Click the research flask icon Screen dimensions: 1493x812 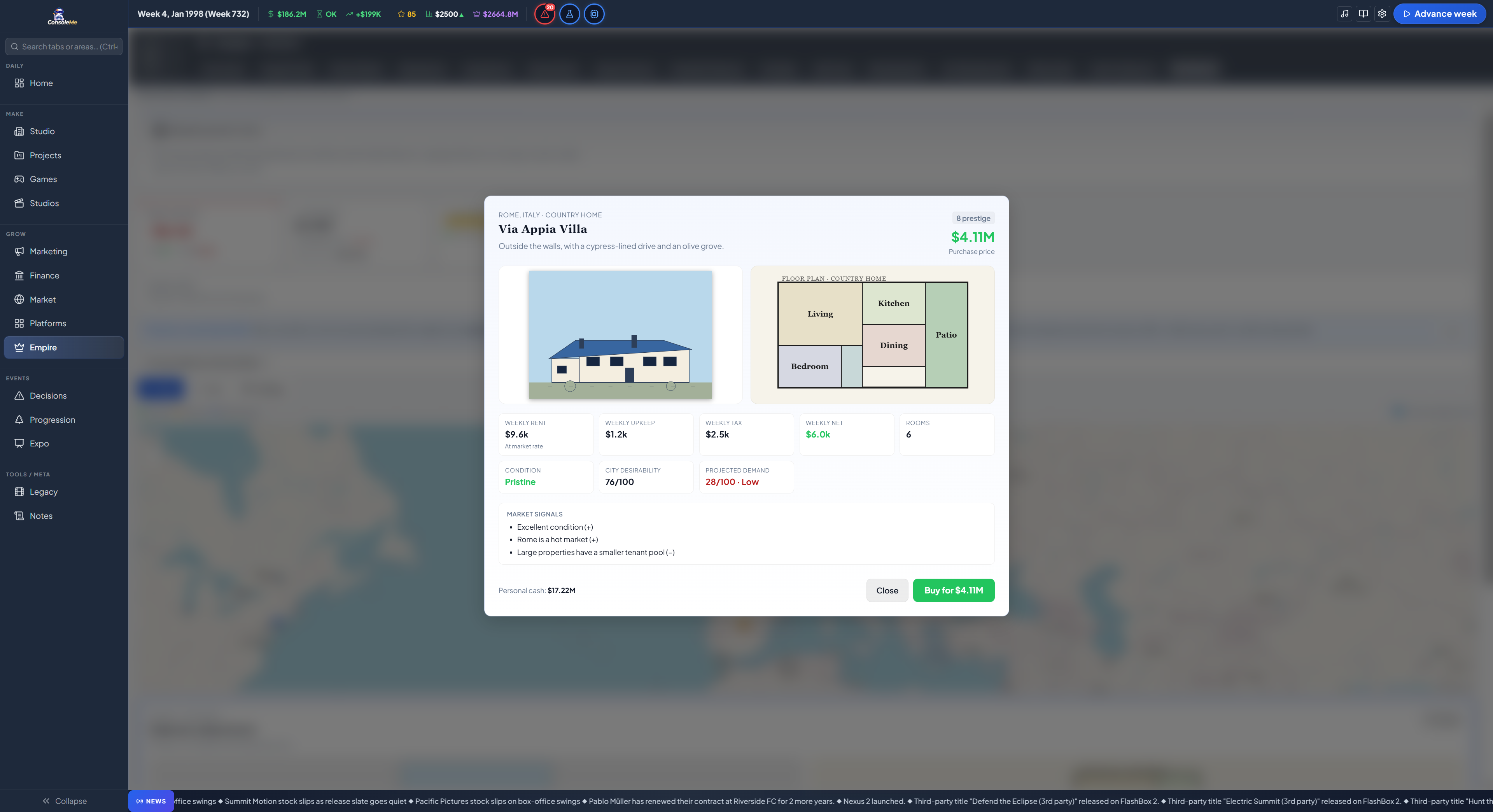569,14
